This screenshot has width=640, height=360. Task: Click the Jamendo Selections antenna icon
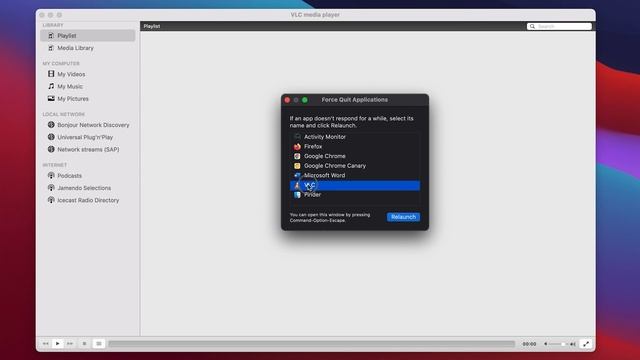click(x=51, y=187)
